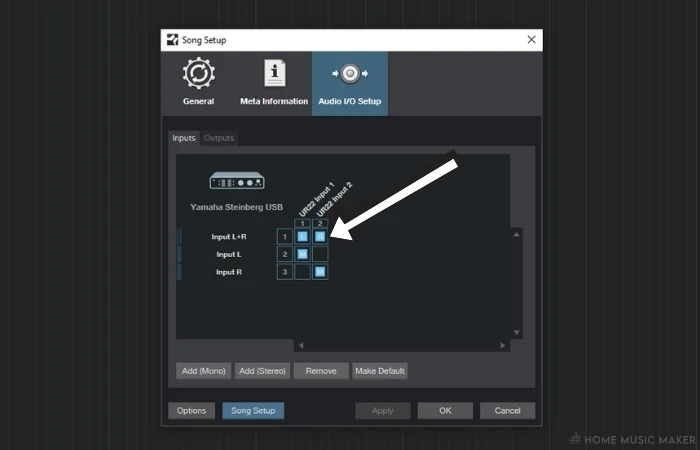Click the Yamaha Steinberg USB device icon

pos(237,180)
